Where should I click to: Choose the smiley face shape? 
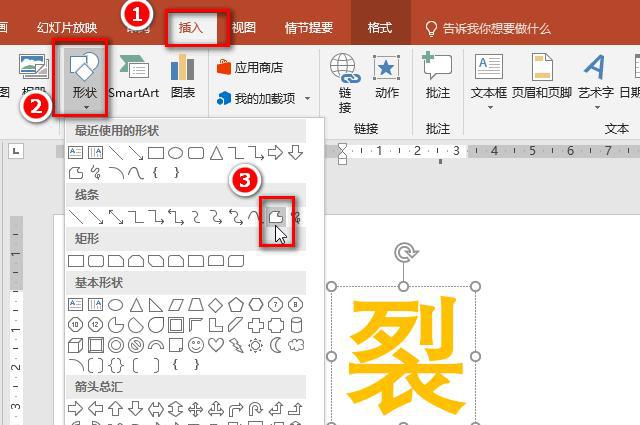tap(196, 345)
